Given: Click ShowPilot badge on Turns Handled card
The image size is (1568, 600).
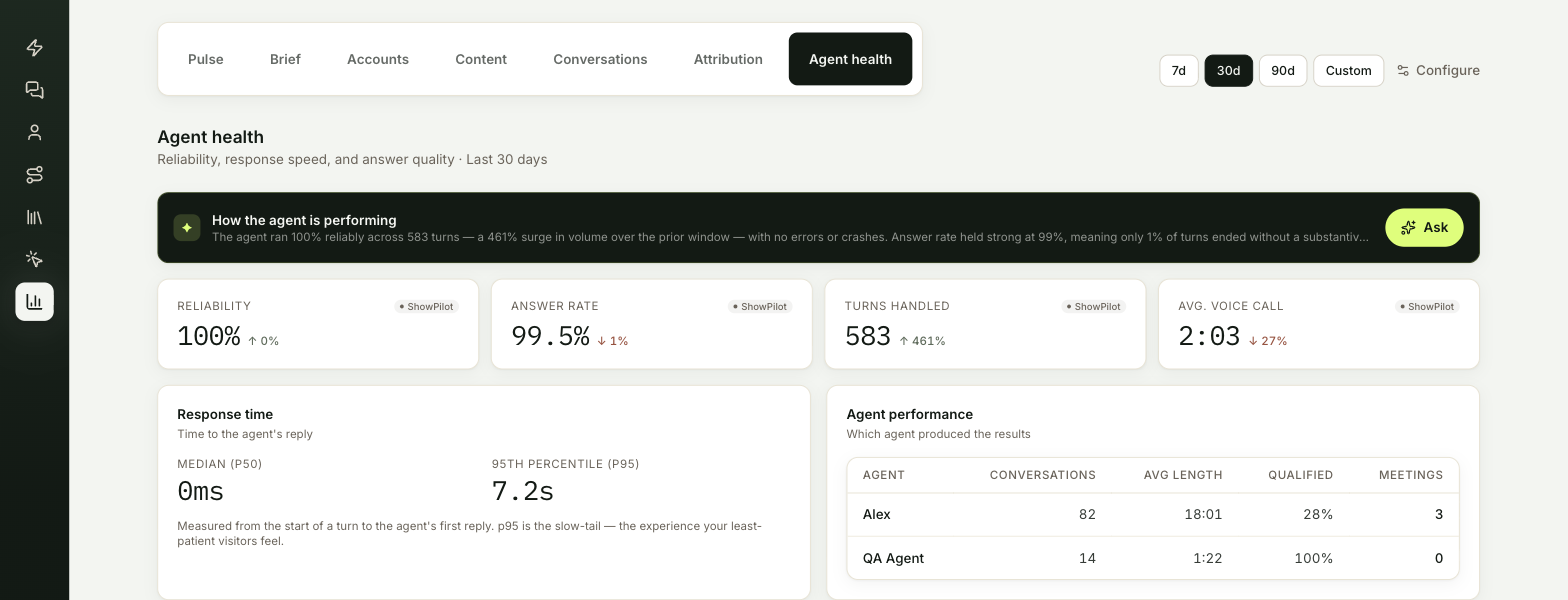Looking at the screenshot, I should tap(1094, 307).
